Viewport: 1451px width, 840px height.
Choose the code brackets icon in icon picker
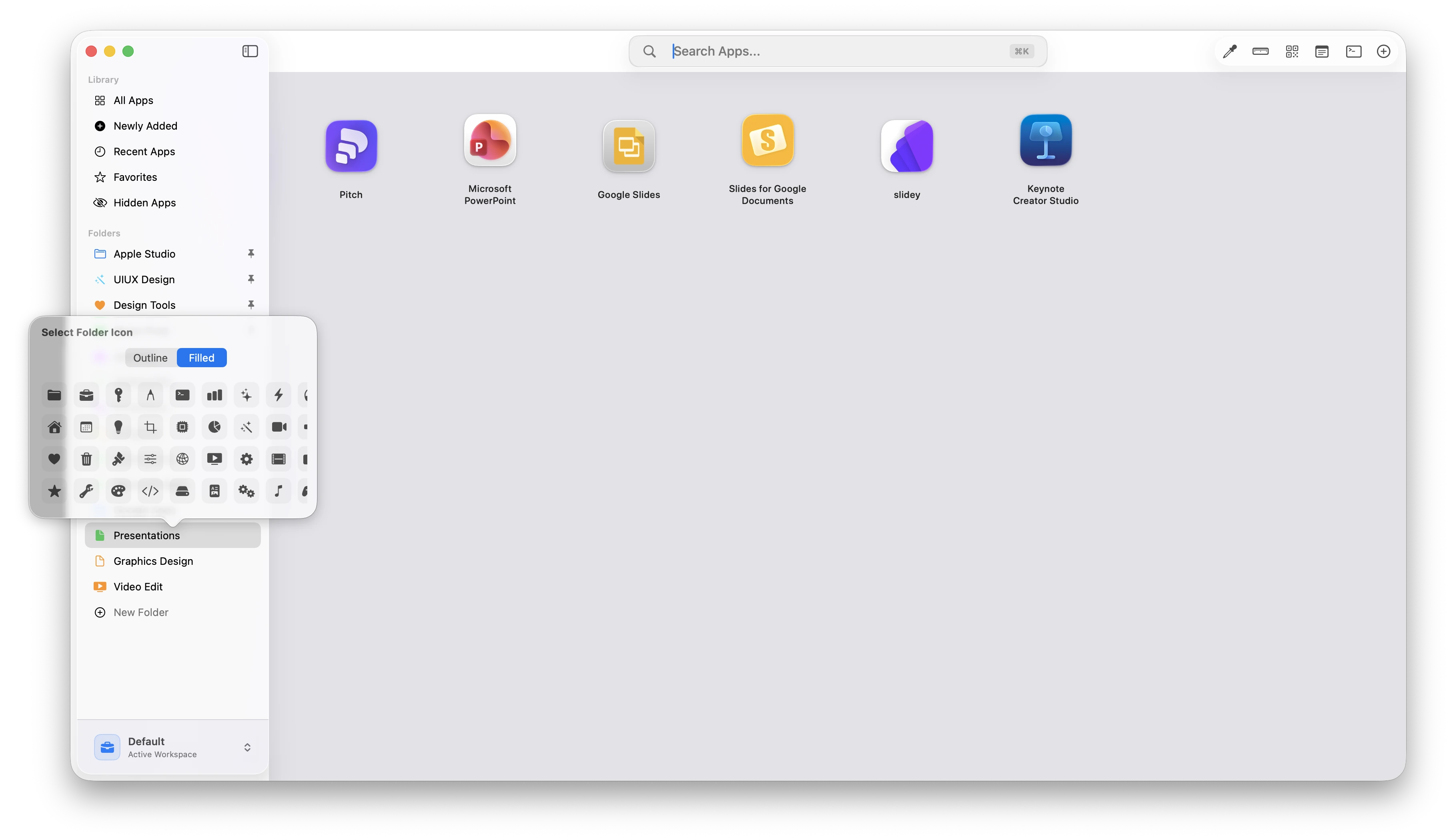[150, 491]
